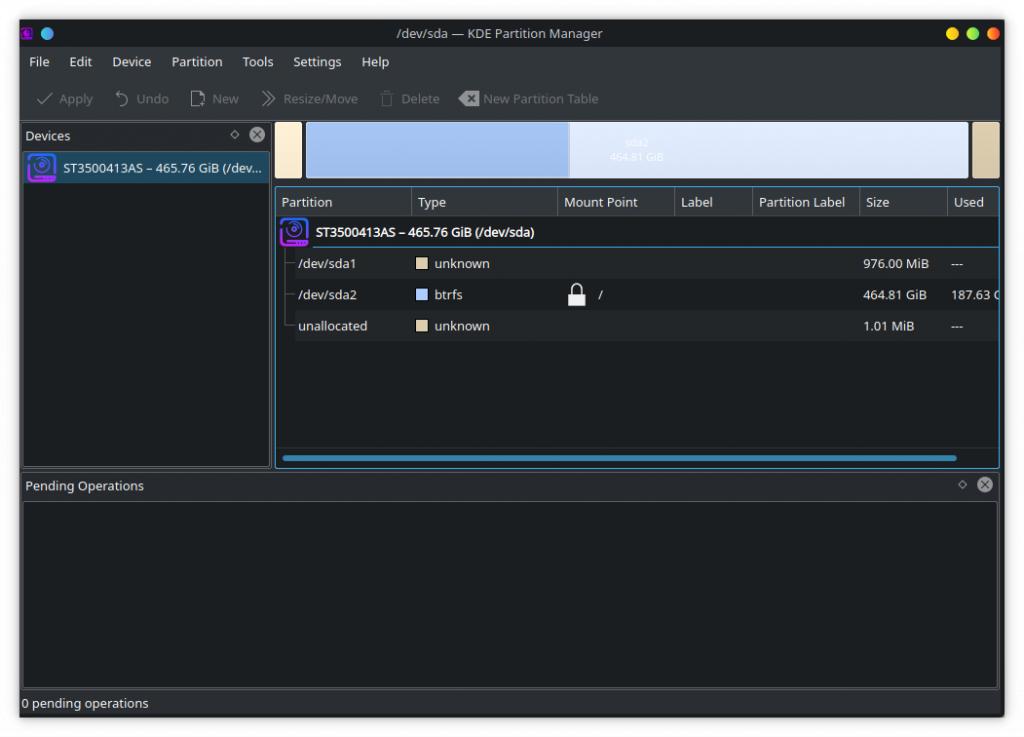This screenshot has width=1024, height=737.
Task: Float the Pending Operations panel
Action: point(962,485)
